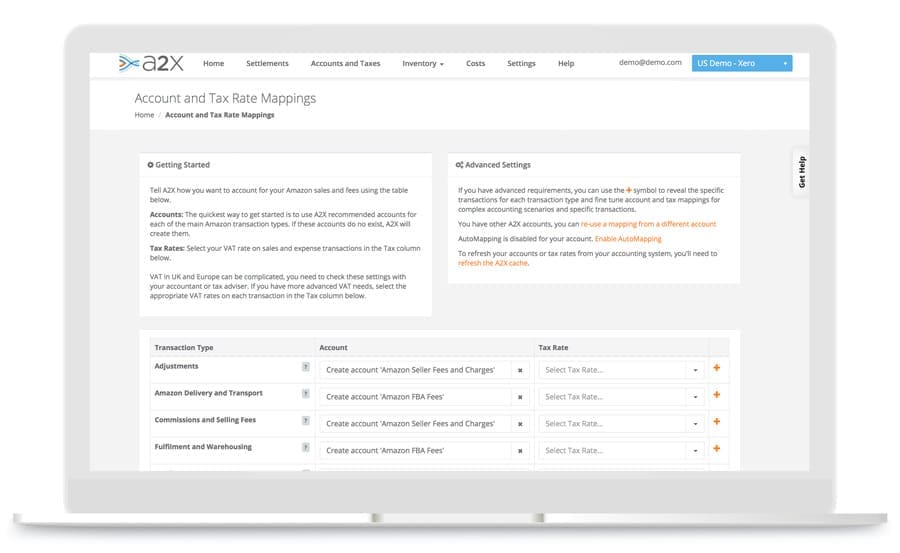Viewport: 900px width, 553px height.
Task: Clear the Adjustments account selection
Action: (x=520, y=370)
